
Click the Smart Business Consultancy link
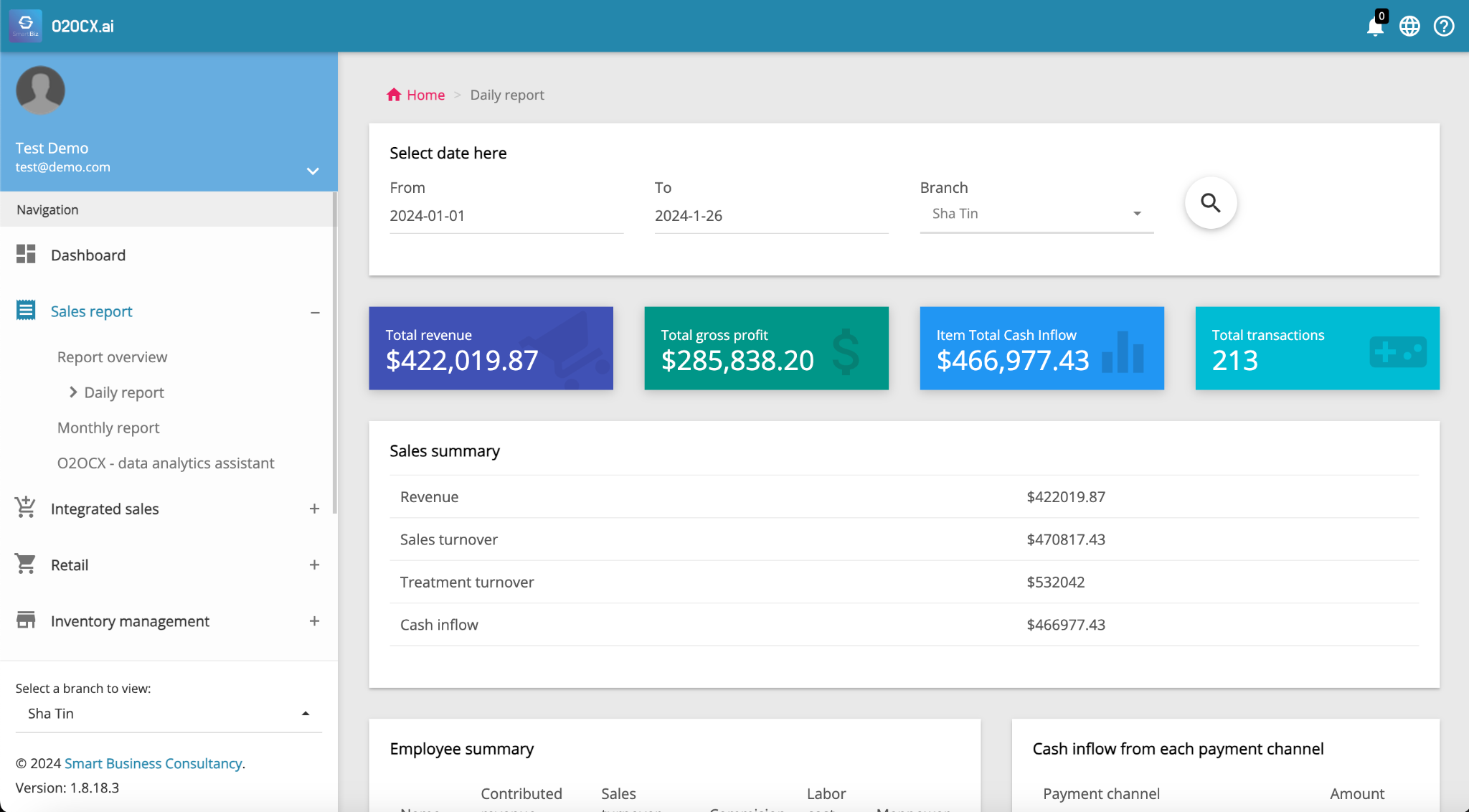(153, 763)
